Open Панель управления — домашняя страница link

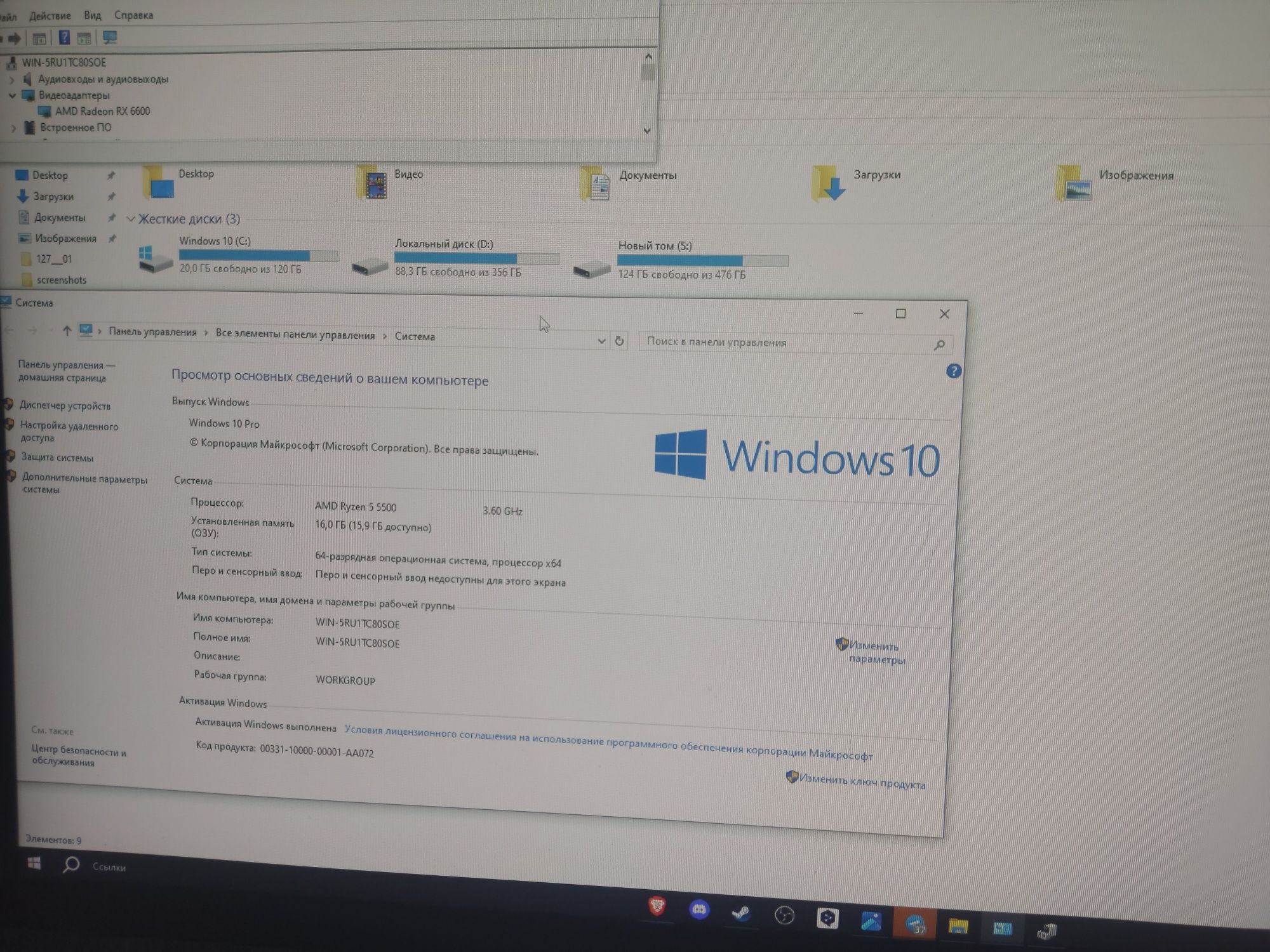[x=66, y=371]
